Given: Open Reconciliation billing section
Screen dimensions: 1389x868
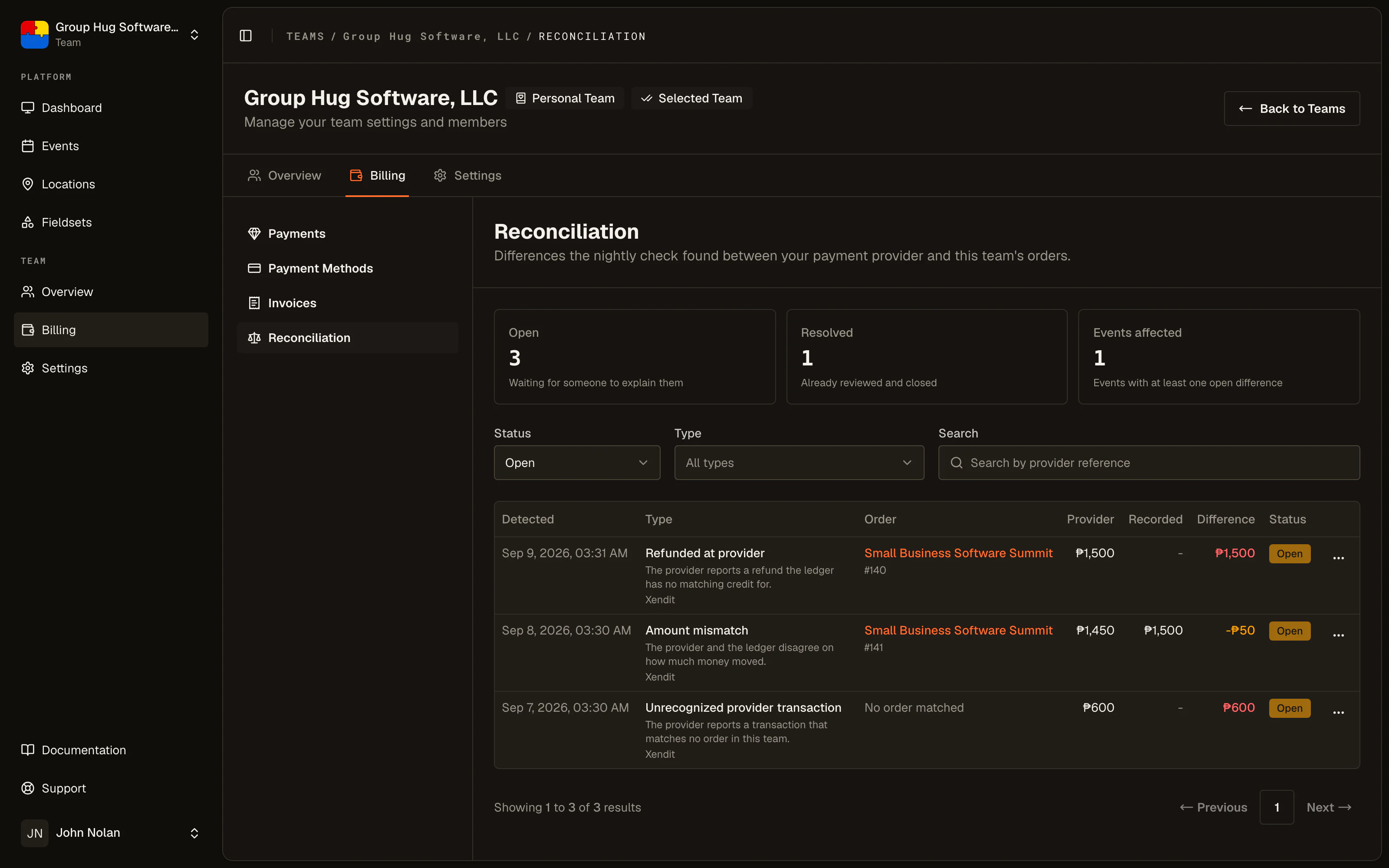Looking at the screenshot, I should [347, 338].
